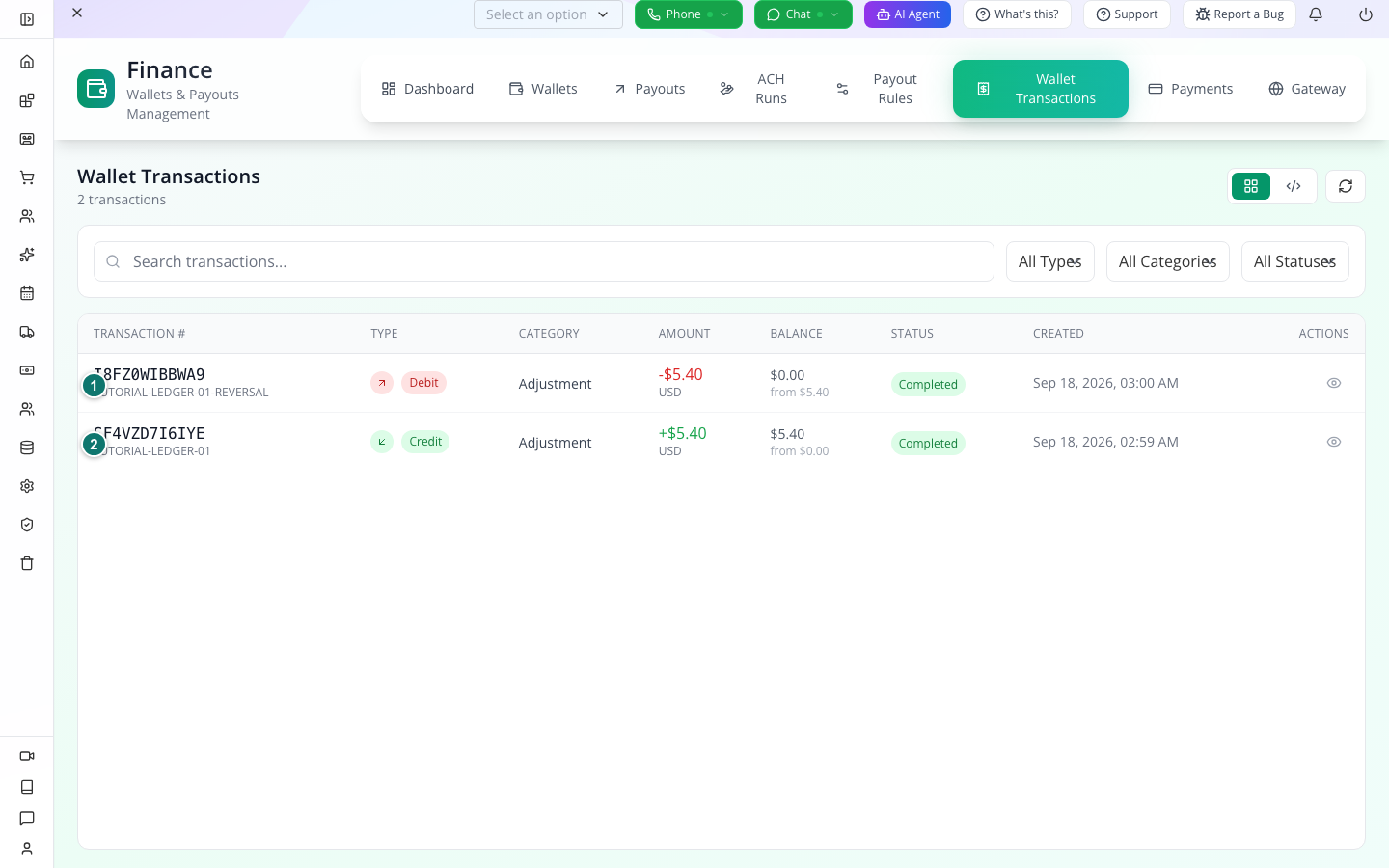Switch to the Wallets tab

pyautogui.click(x=543, y=89)
